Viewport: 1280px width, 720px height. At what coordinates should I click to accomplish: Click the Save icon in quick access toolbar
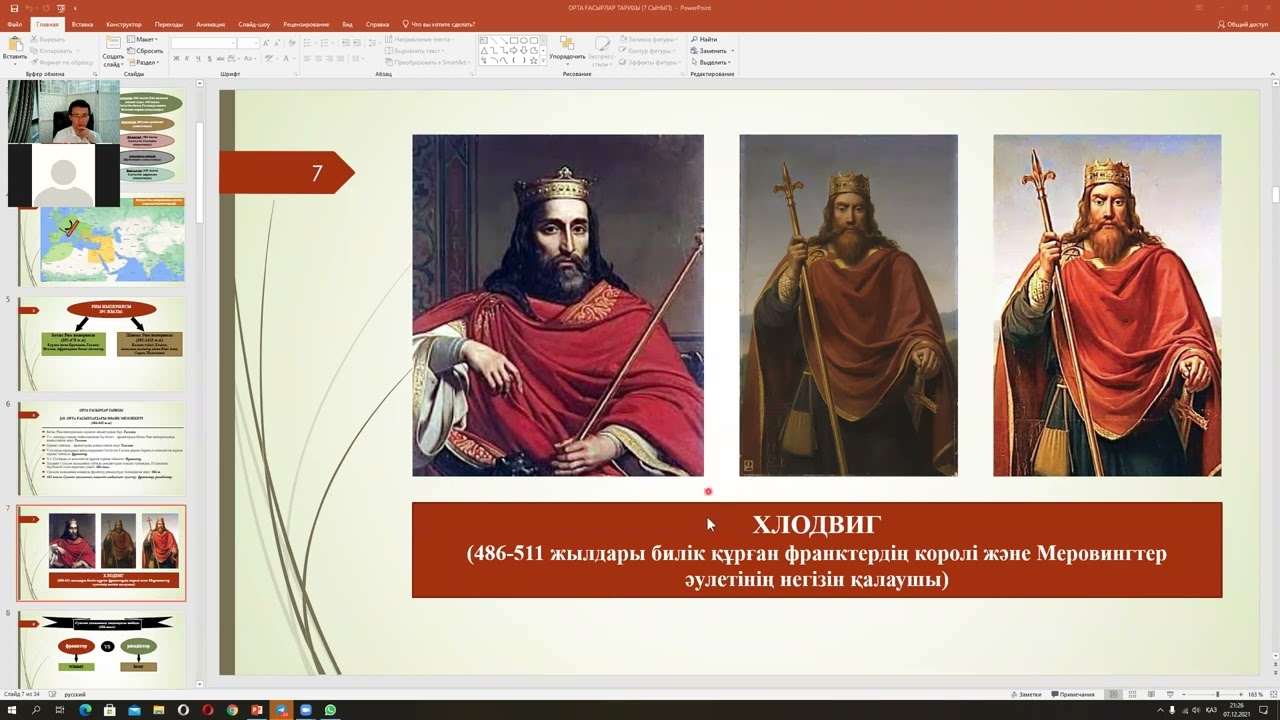click(14, 8)
